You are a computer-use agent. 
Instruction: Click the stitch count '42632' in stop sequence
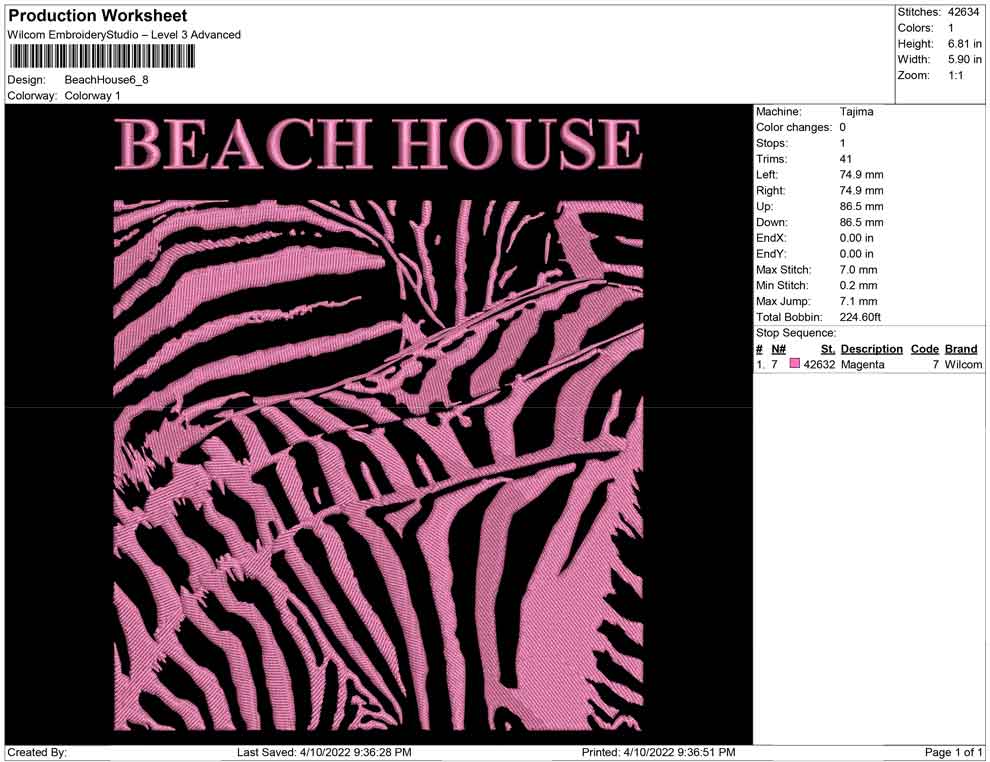tap(819, 364)
